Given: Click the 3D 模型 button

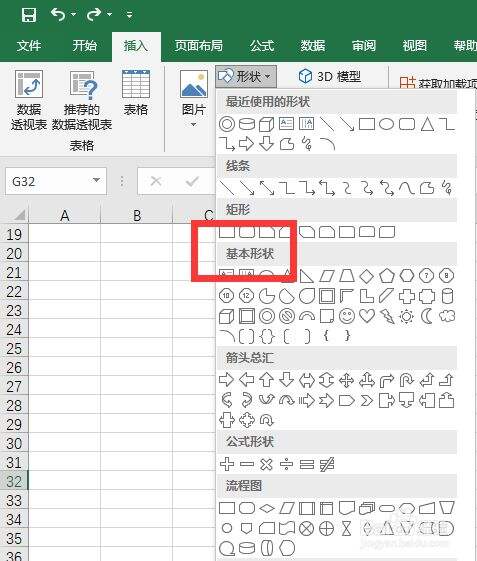Looking at the screenshot, I should [330, 76].
